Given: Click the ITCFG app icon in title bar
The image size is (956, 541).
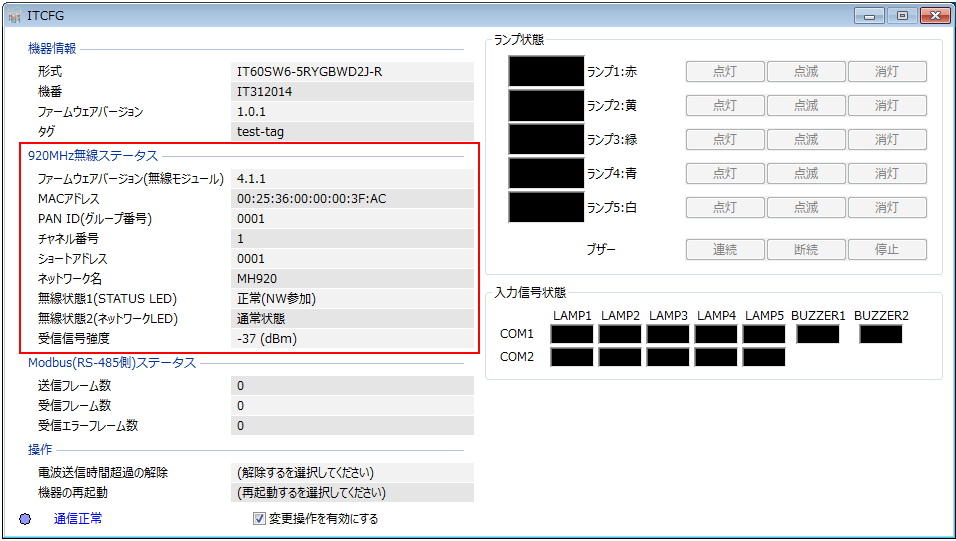Looking at the screenshot, I should pyautogui.click(x=14, y=15).
